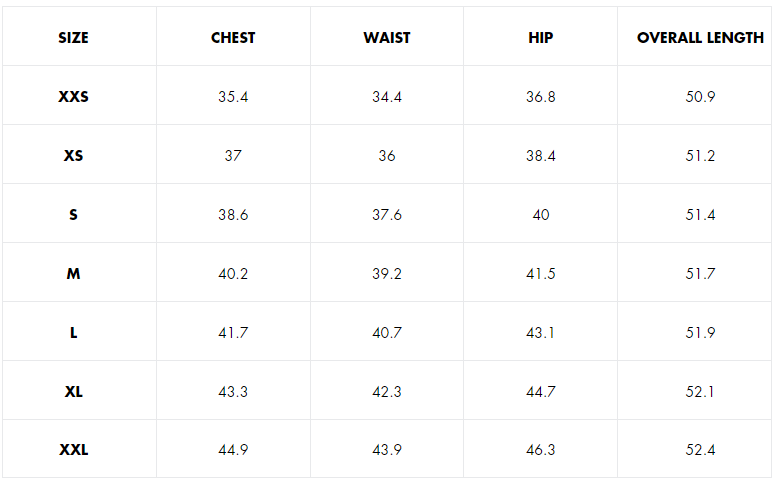Select the M size row label
Screen dimensions: 780x485
pyautogui.click(x=73, y=274)
